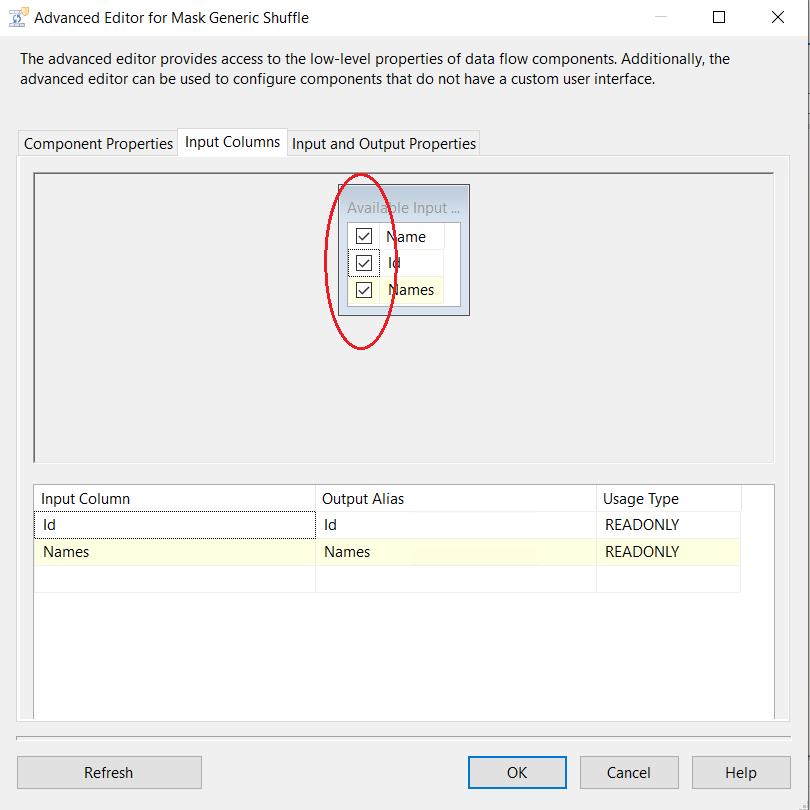The image size is (810, 810).
Task: Uncheck the Id input column checkbox
Action: pyautogui.click(x=364, y=263)
